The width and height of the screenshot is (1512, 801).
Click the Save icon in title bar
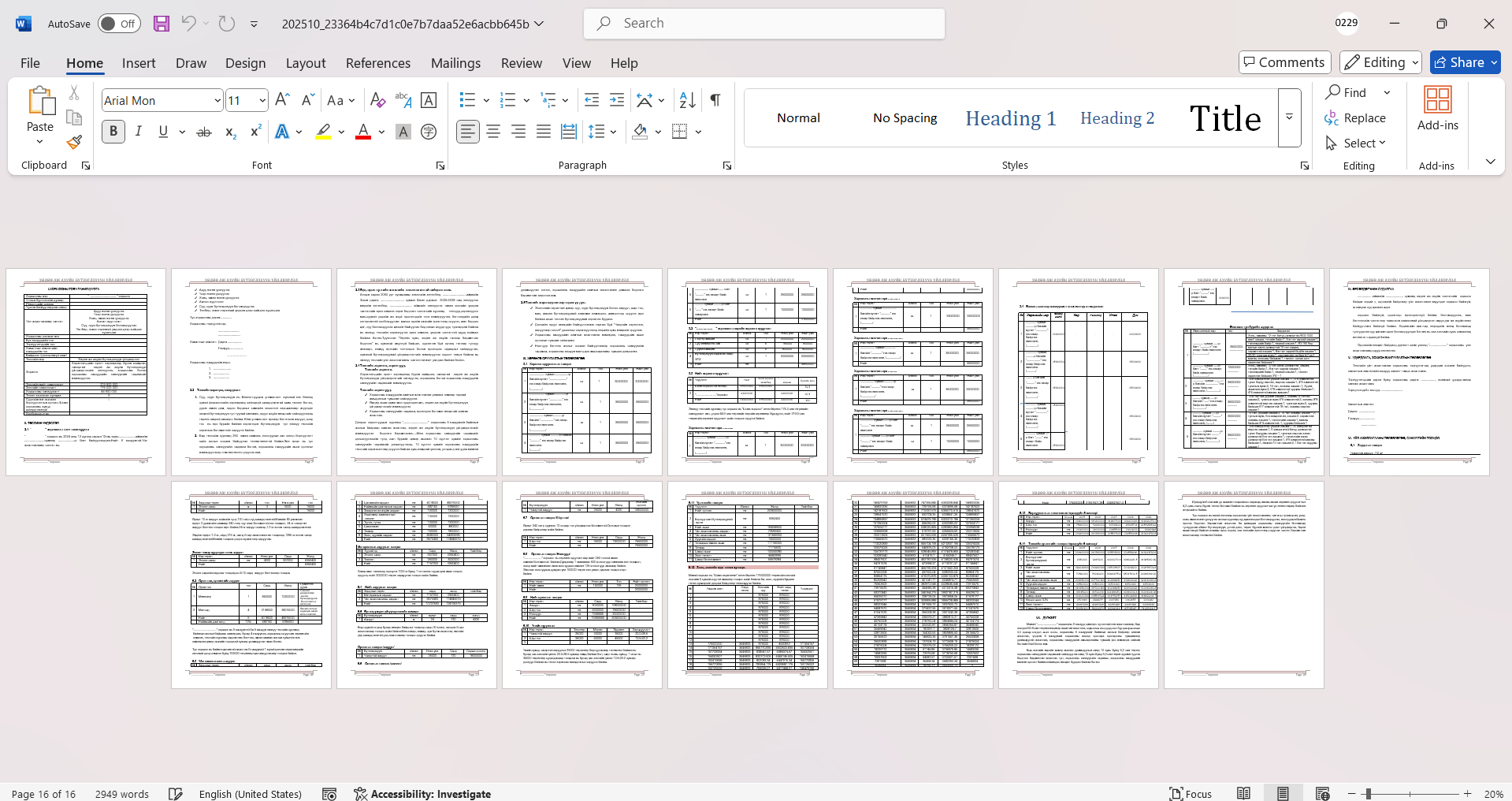pos(162,24)
